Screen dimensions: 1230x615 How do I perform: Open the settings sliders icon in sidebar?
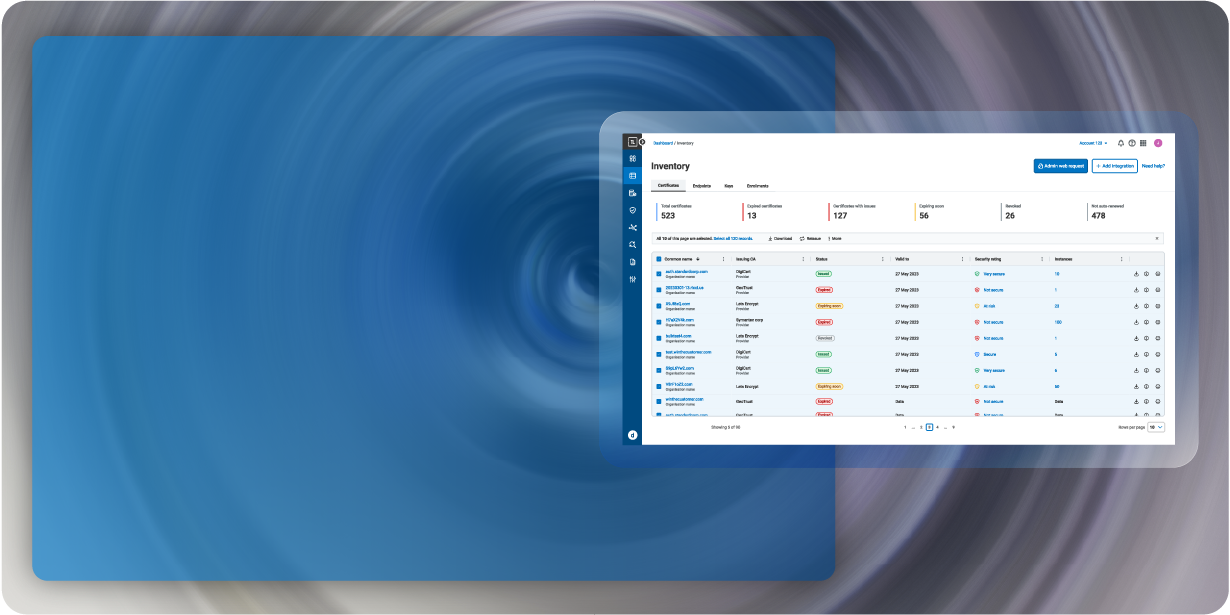tap(632, 279)
